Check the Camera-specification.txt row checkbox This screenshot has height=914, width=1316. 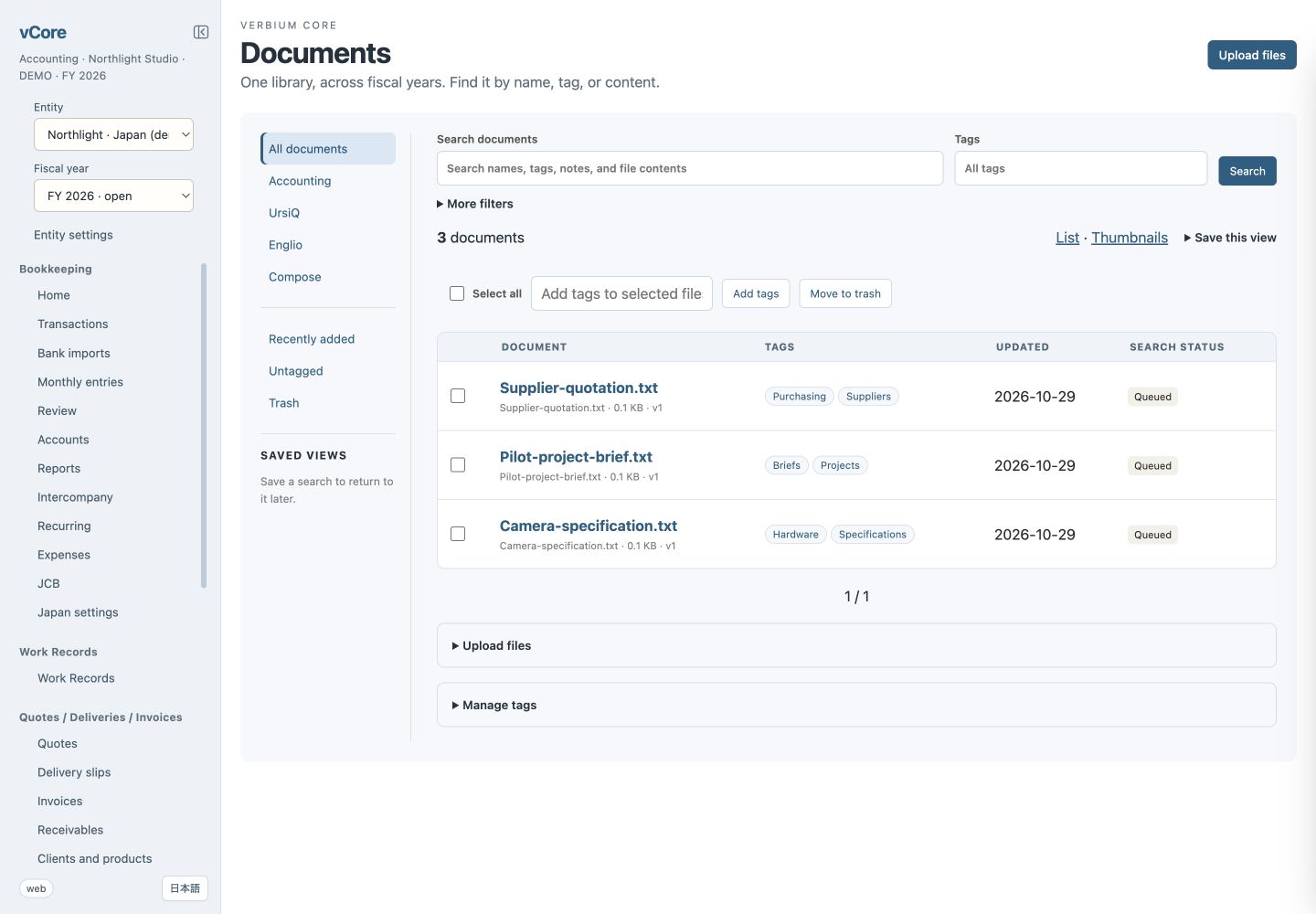coord(458,534)
